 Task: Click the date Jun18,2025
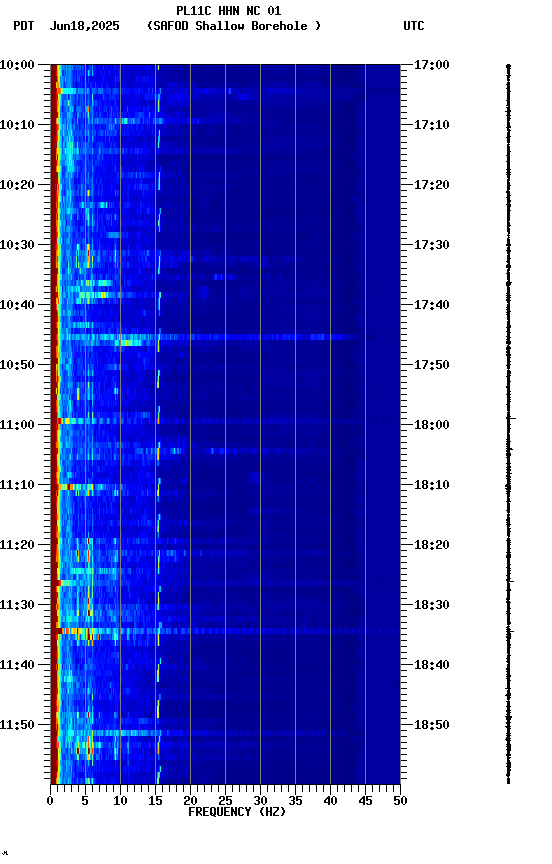84,26
